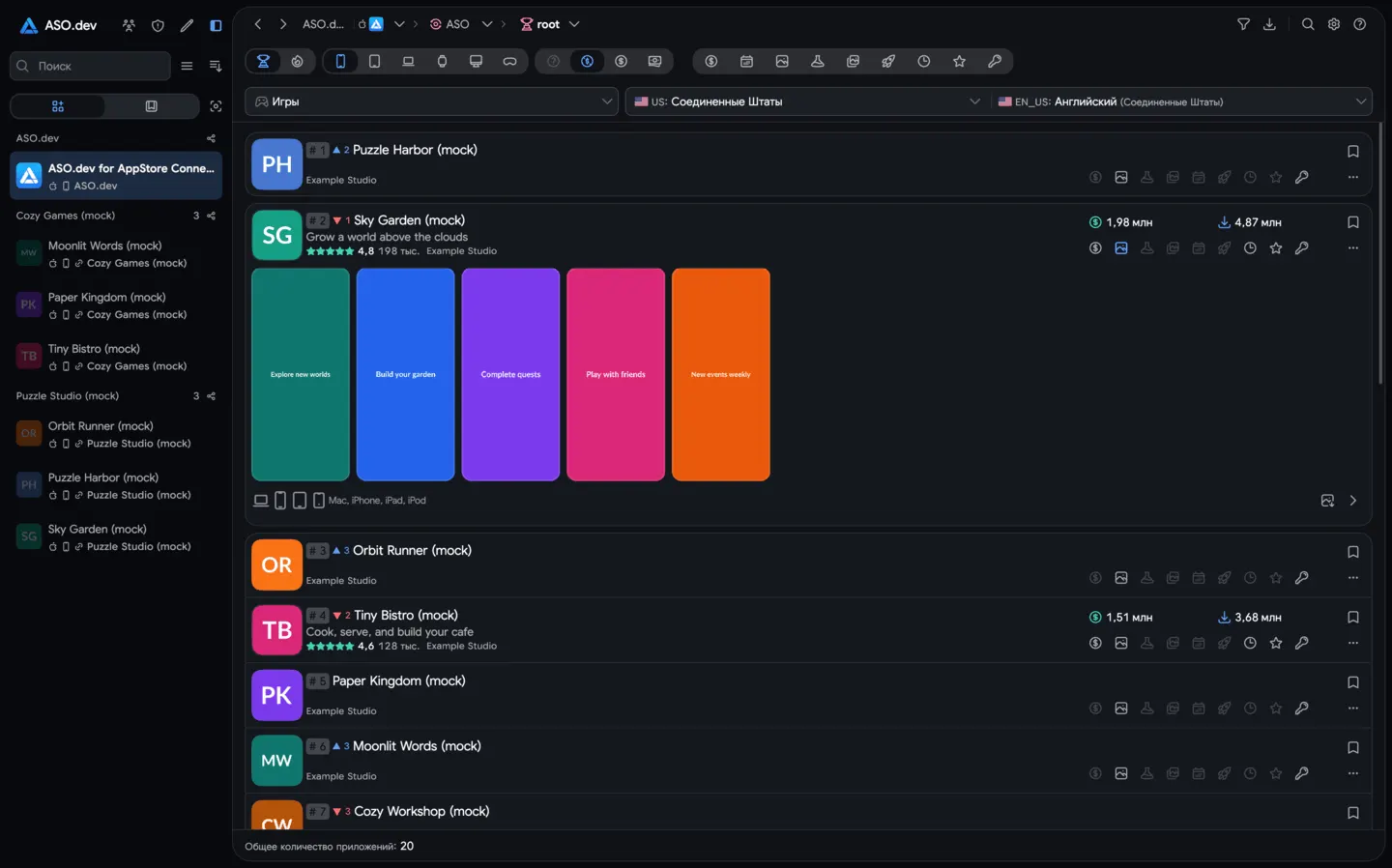
Task: Open the filter funnel icon at top right
Action: point(1243,24)
